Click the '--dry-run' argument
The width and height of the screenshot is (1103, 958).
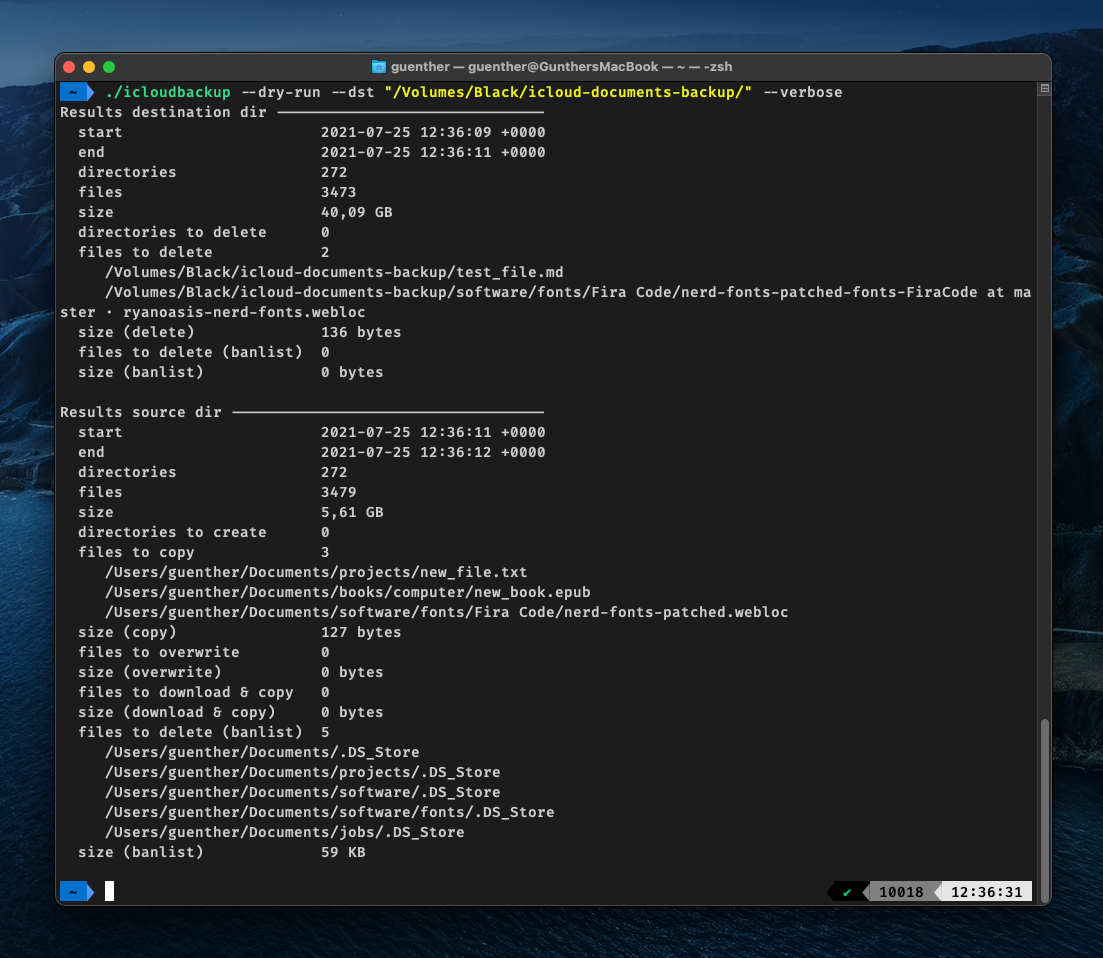click(x=281, y=92)
